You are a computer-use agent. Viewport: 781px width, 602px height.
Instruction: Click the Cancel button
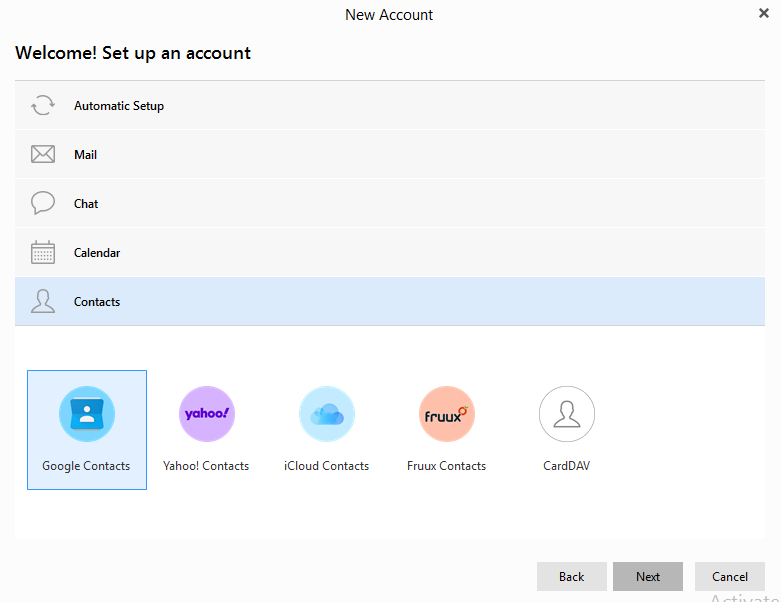(x=730, y=577)
